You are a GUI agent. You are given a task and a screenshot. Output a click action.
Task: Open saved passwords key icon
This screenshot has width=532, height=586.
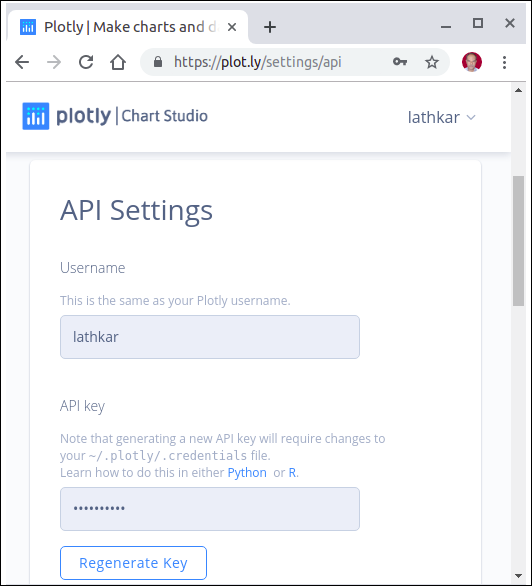tap(400, 62)
